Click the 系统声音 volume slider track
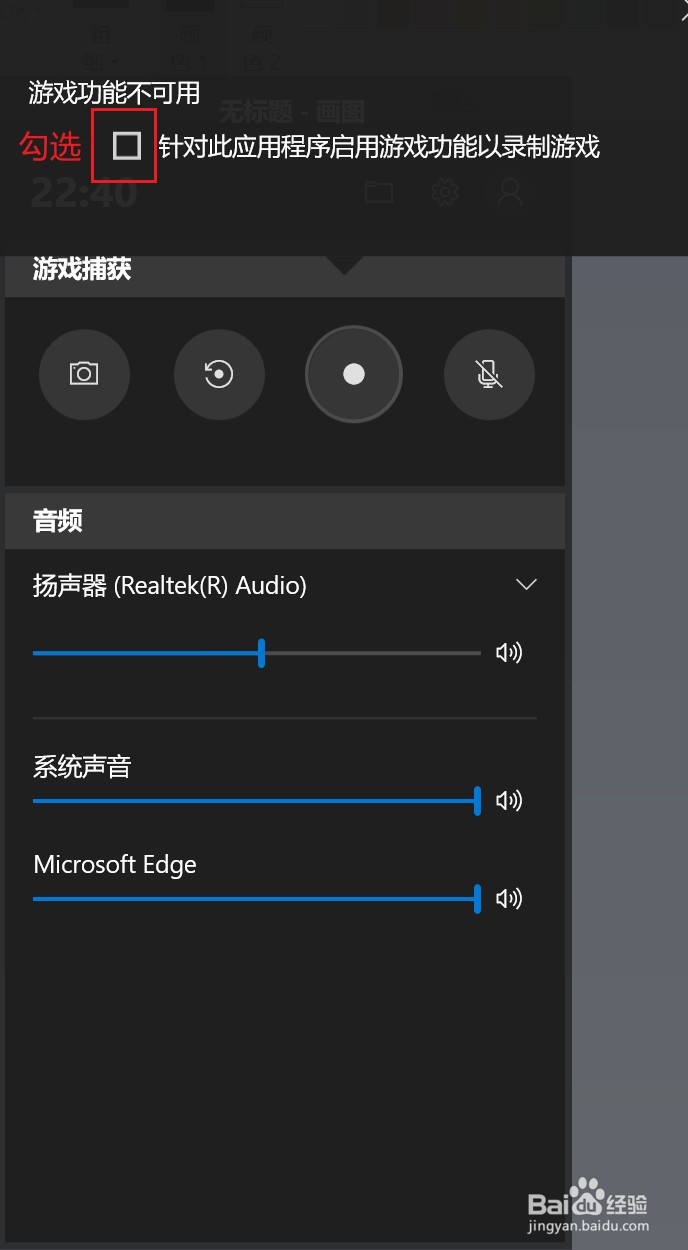Viewport: 688px width, 1250px height. tap(250, 800)
